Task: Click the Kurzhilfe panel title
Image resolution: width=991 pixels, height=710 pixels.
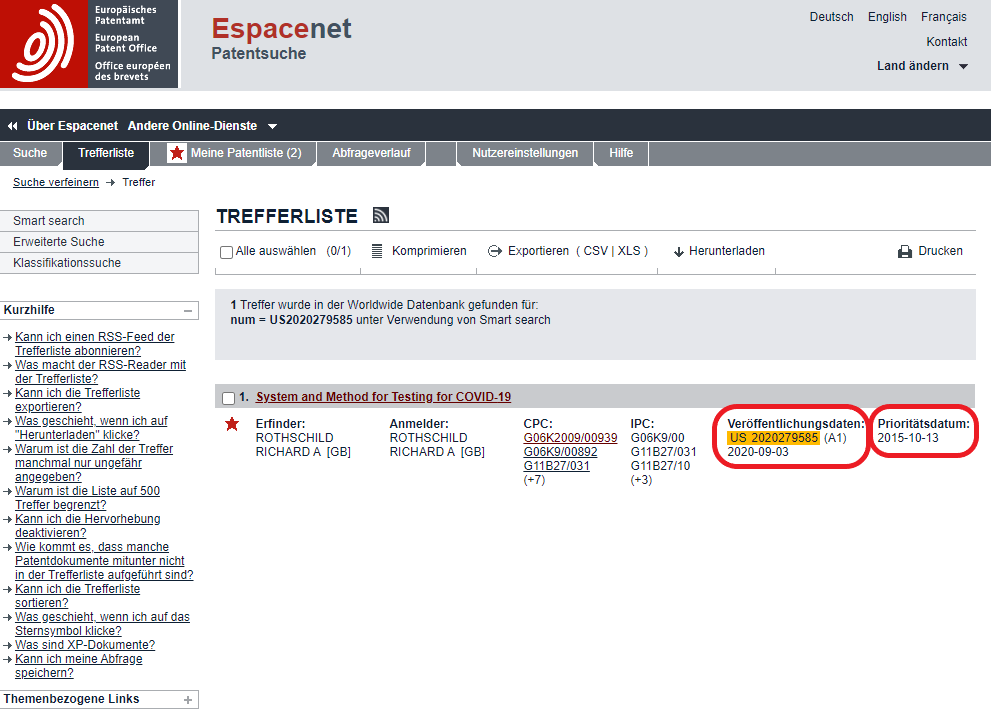Action: tap(29, 310)
